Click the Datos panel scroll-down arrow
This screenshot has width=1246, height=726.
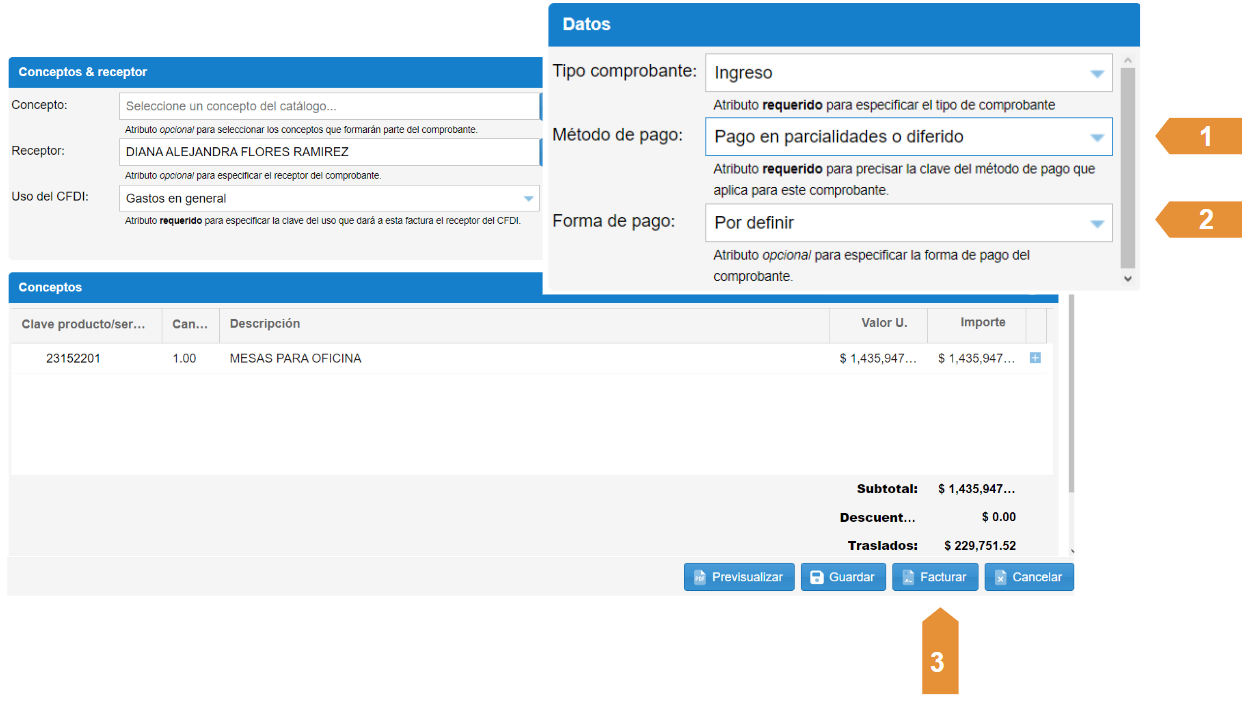1128,280
